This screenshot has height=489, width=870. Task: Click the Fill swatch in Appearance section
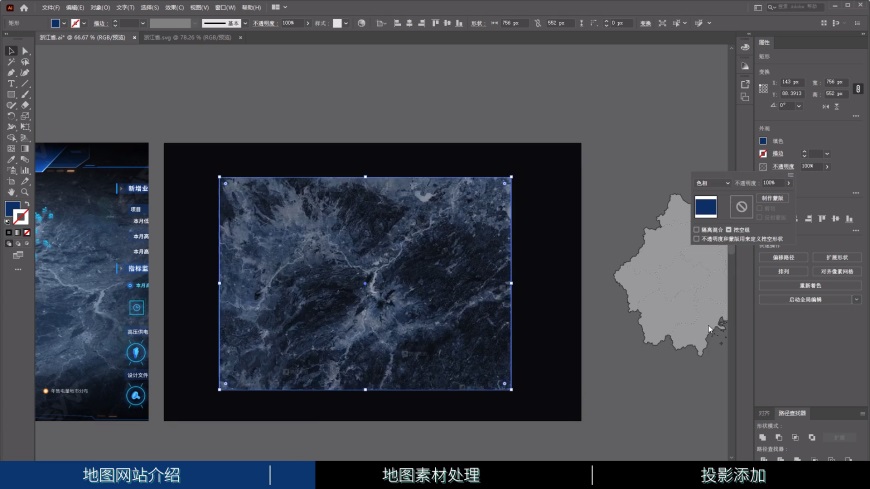[763, 141]
